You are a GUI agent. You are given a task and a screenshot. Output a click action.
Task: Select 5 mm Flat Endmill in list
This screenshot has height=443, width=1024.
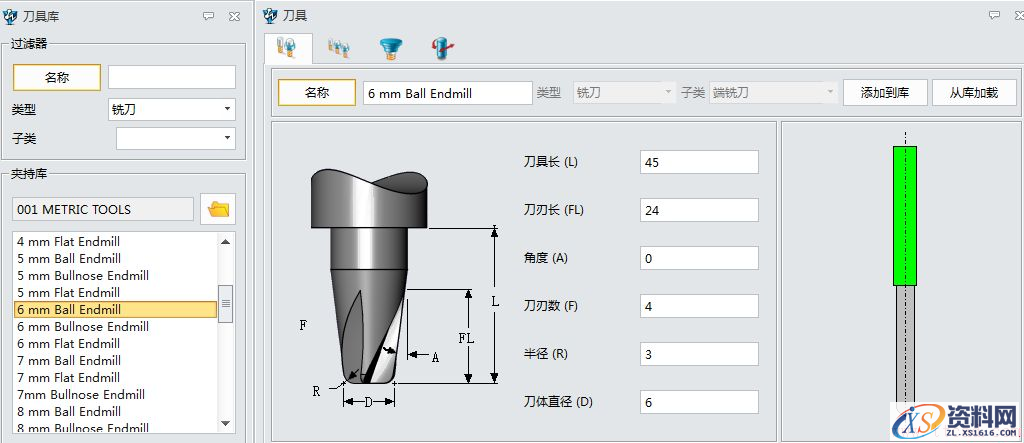click(x=115, y=293)
